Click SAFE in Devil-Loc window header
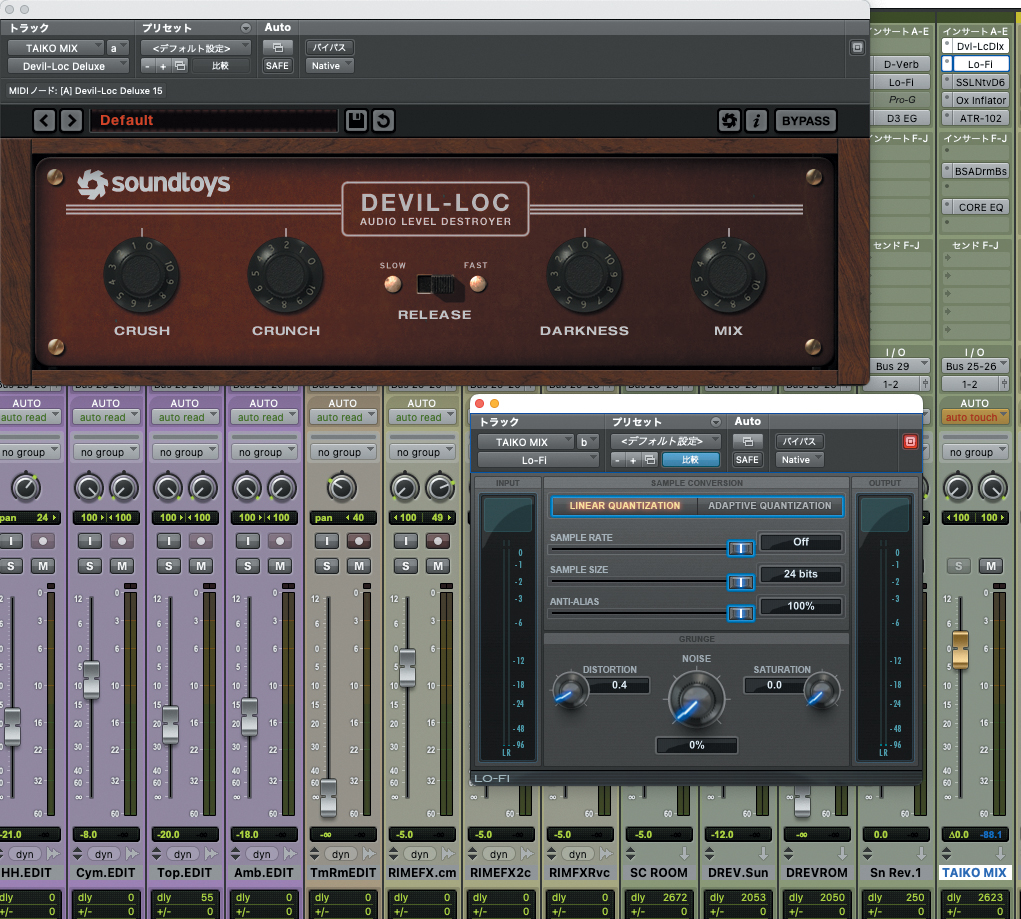This screenshot has width=1021, height=919. (x=277, y=66)
